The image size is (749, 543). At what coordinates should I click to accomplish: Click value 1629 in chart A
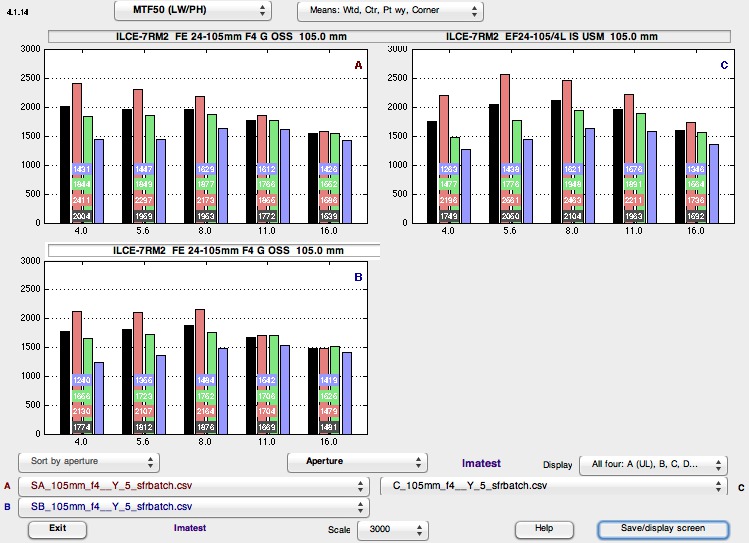(x=205, y=169)
